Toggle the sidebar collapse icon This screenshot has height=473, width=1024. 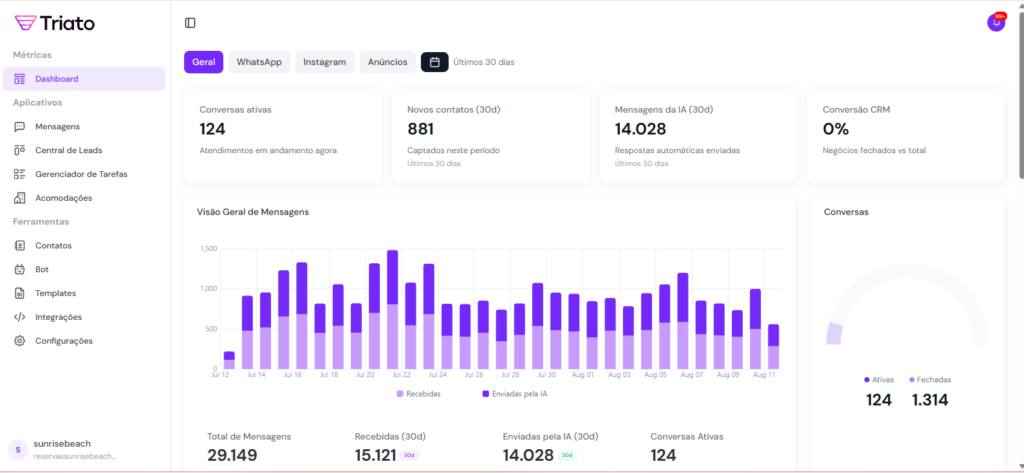(x=190, y=23)
